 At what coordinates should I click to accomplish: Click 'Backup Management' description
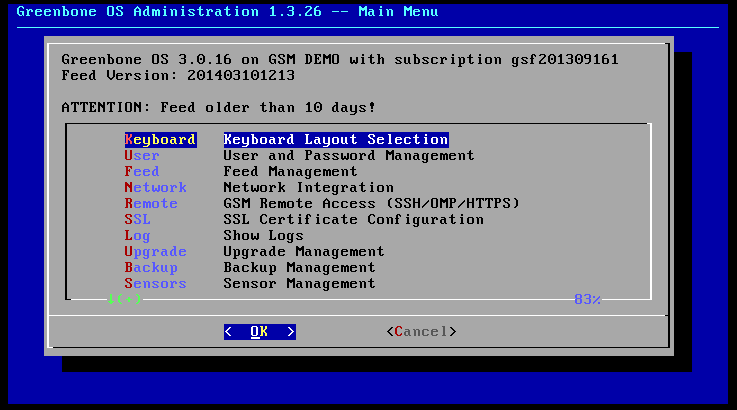(299, 268)
